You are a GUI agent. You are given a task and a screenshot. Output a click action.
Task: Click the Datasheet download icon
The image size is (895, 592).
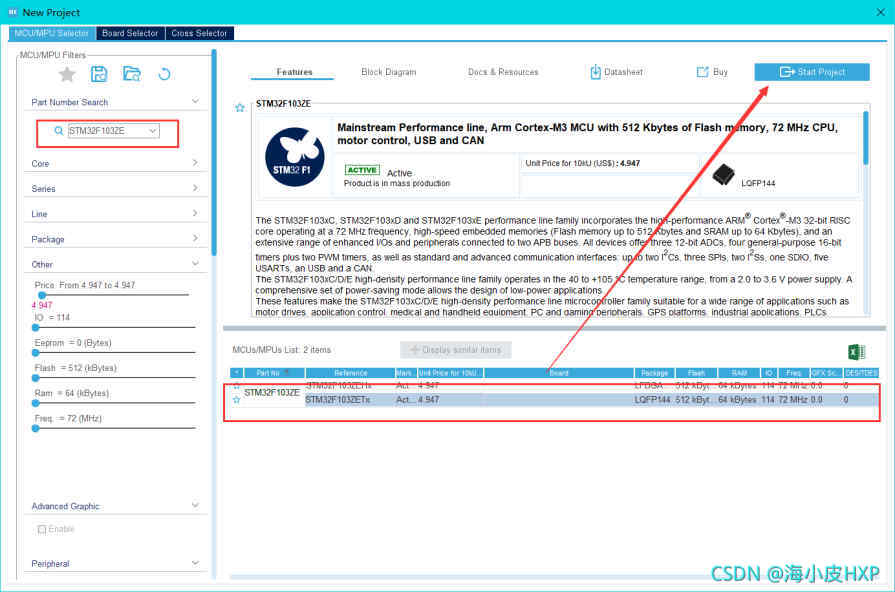click(x=595, y=72)
